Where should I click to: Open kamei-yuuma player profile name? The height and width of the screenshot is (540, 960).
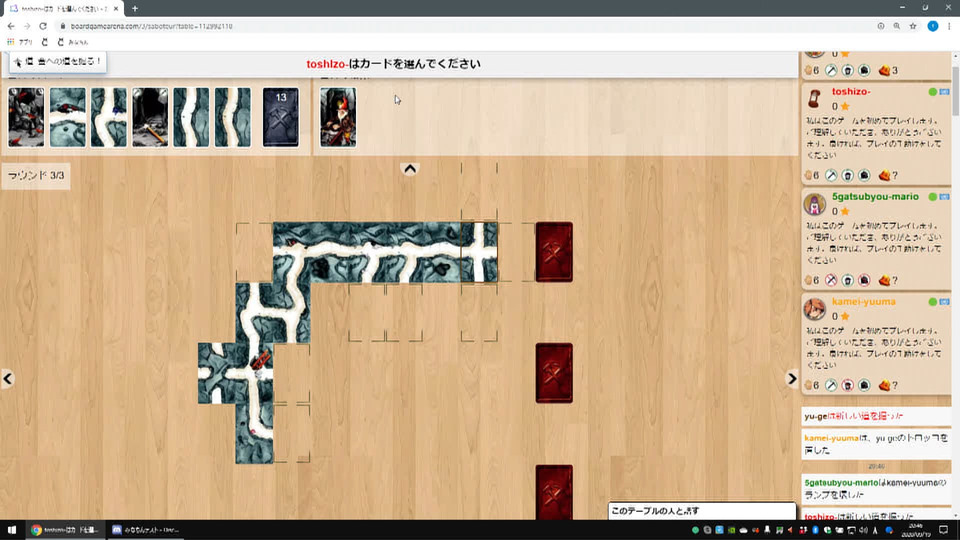863,301
